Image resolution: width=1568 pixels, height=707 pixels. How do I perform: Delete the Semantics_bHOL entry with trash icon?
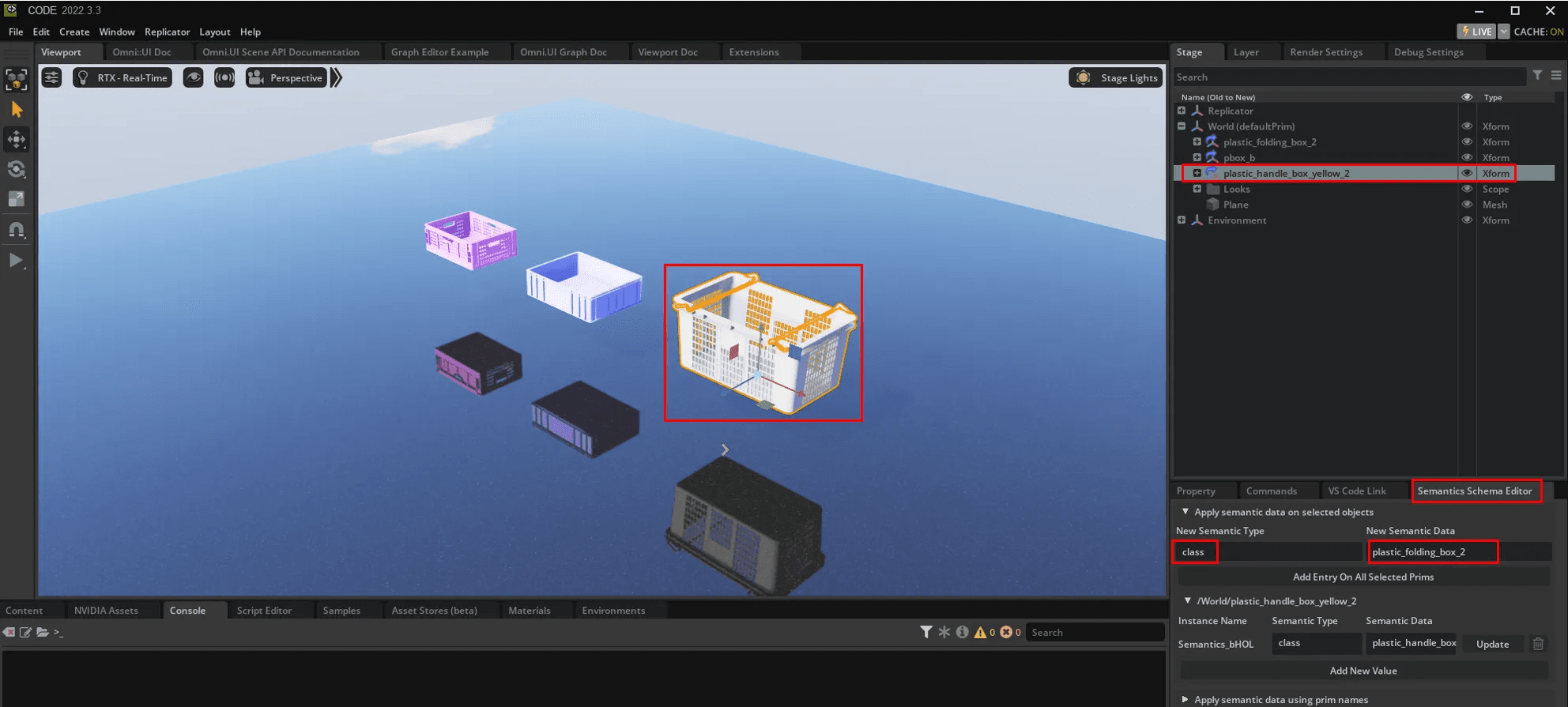tap(1538, 644)
